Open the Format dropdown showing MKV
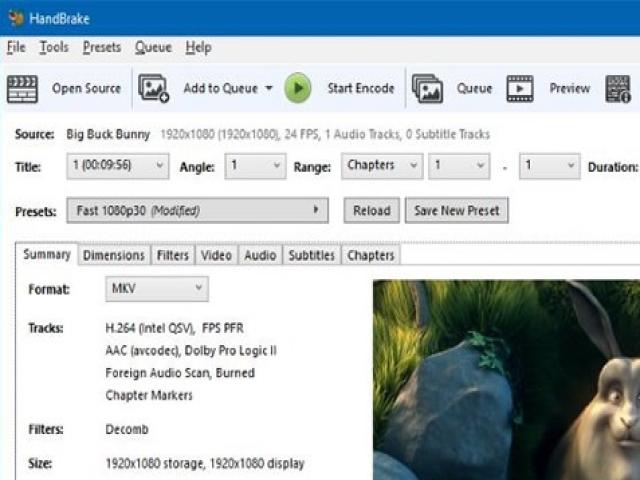This screenshot has height=480, width=640. 157,289
